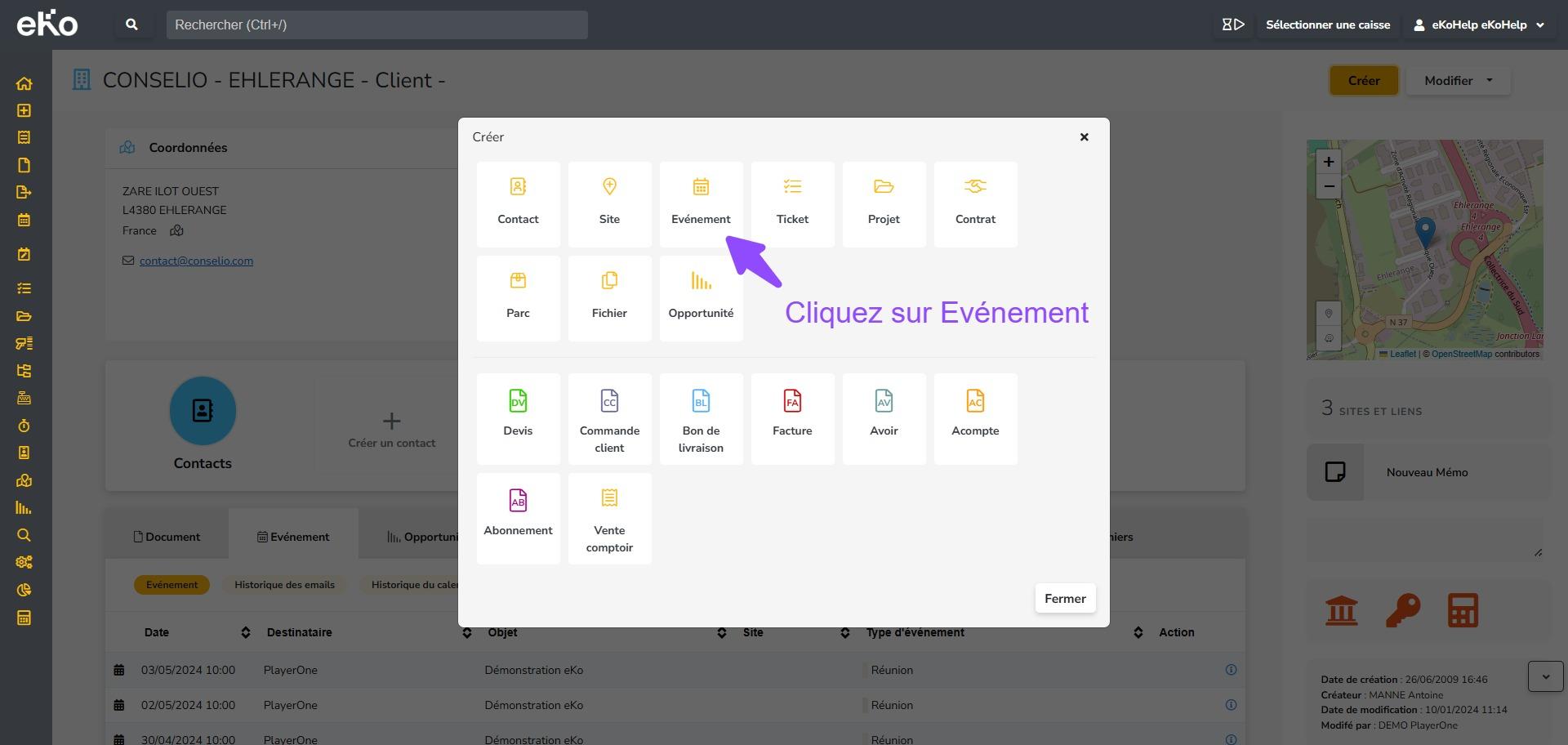Expand the eKoHelp user menu
1568x745 pixels.
click(1479, 25)
